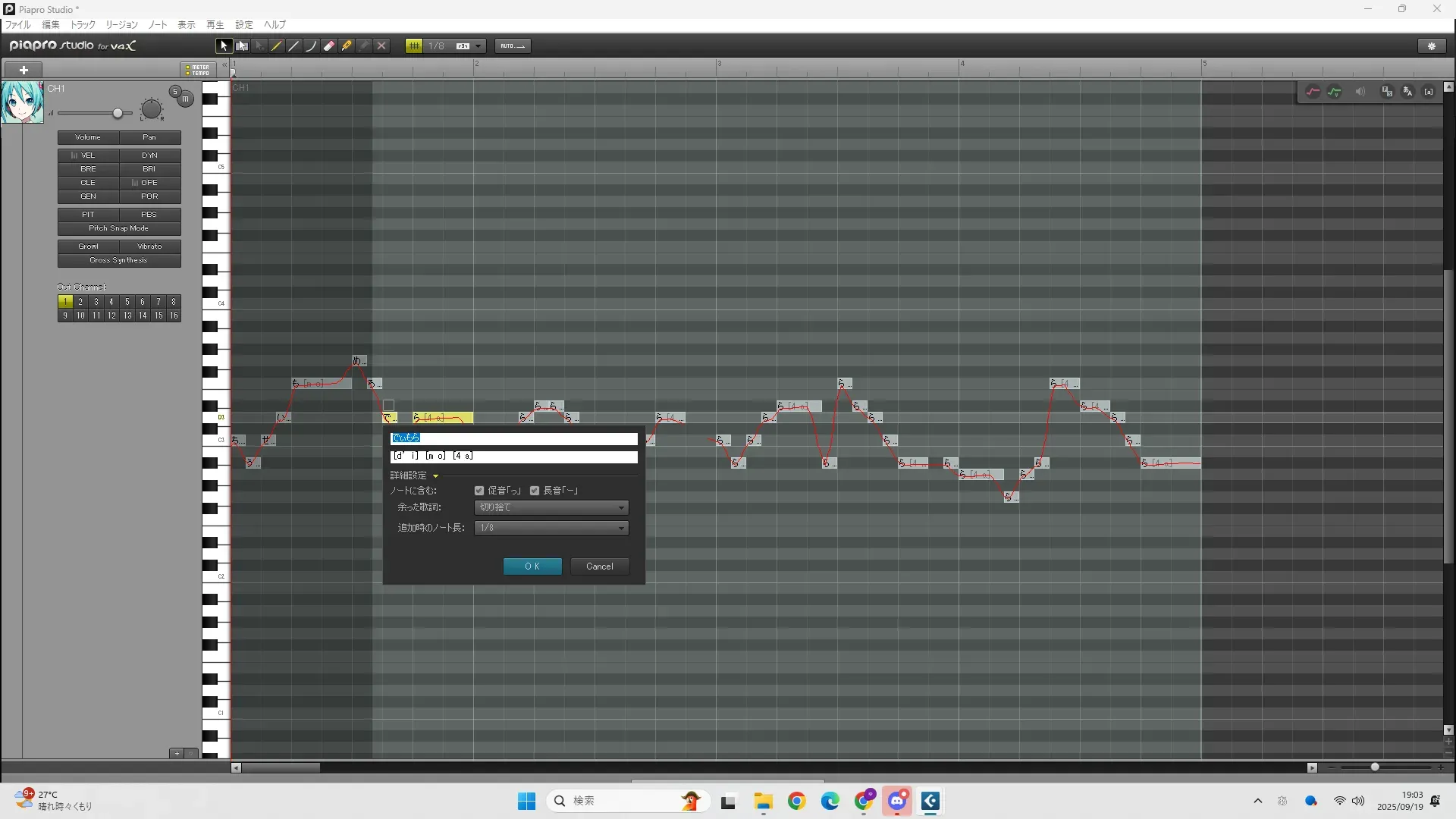Click the CH1 volume slider knob

click(x=118, y=113)
